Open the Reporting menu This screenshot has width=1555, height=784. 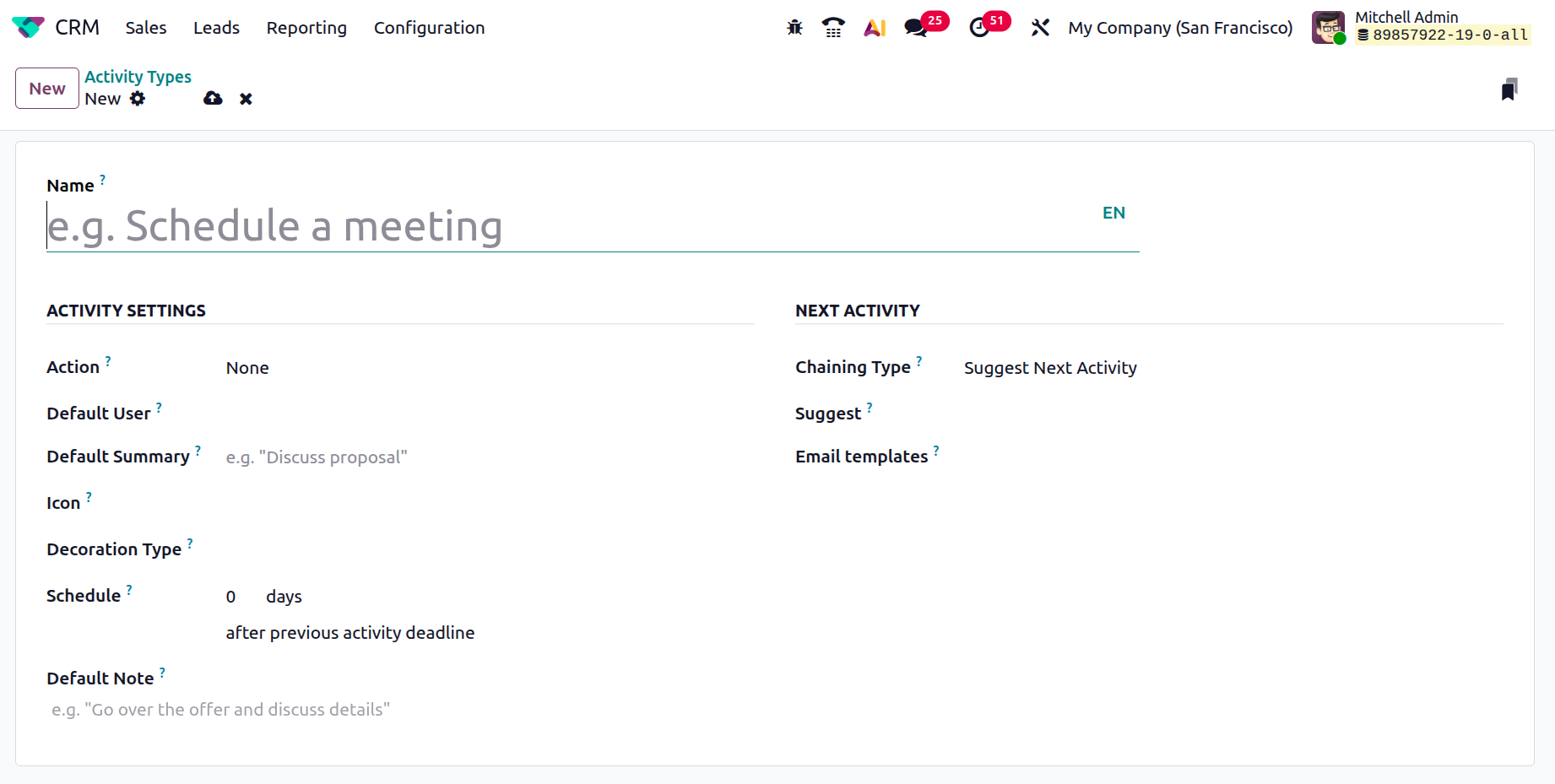point(306,28)
